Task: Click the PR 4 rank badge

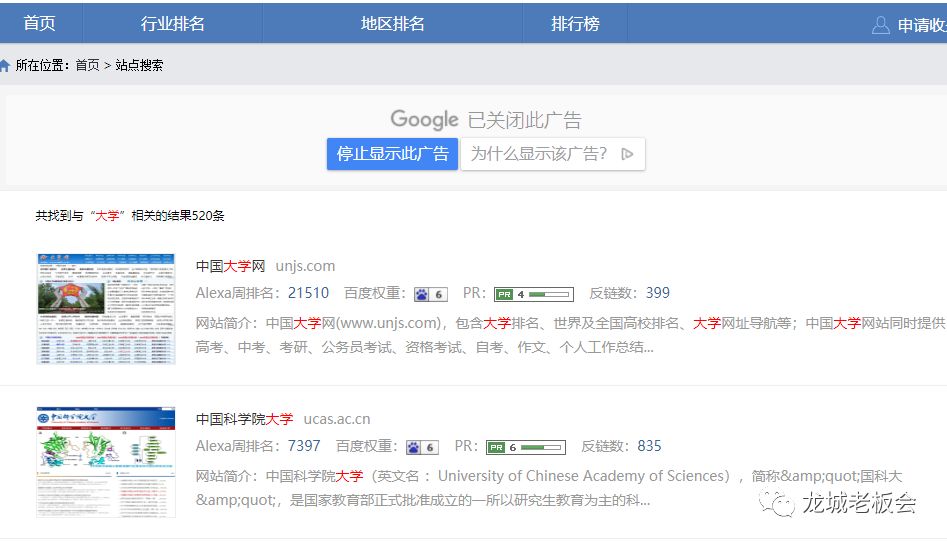Action: [534, 294]
